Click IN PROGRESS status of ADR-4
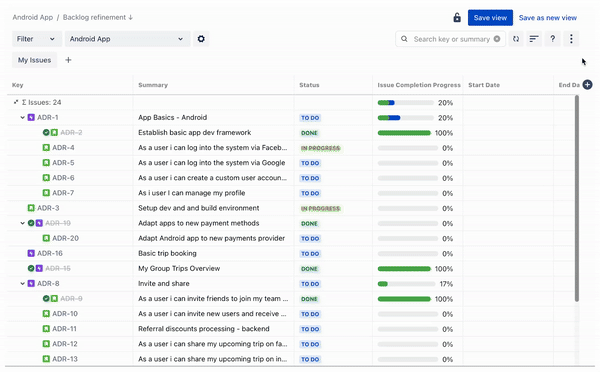Image resolution: width=600 pixels, height=372 pixels. 320,148
